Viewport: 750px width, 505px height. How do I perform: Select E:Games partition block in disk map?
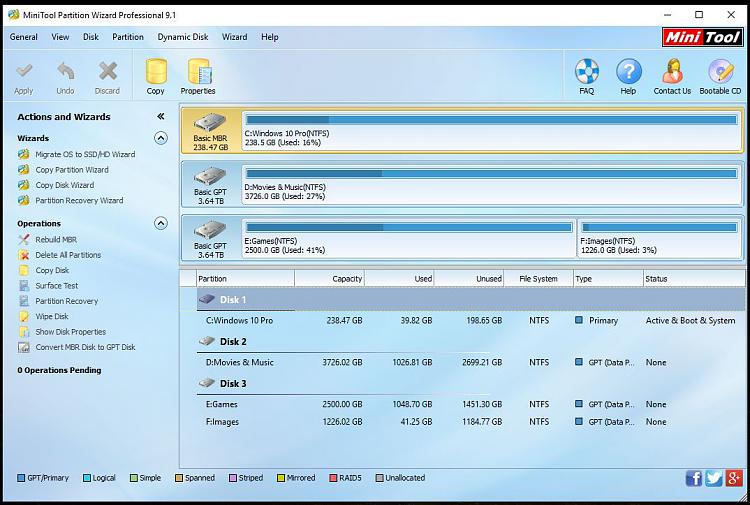[409, 238]
